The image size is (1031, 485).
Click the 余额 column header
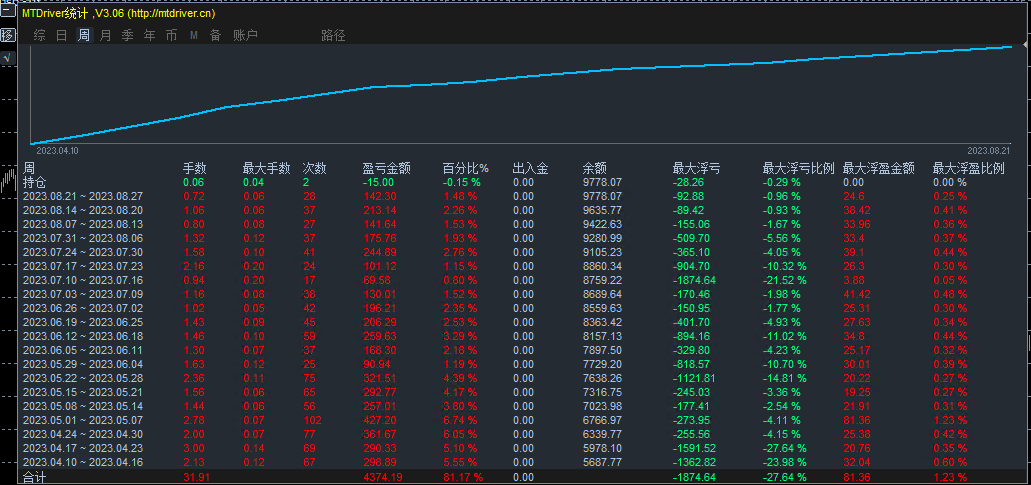(594, 168)
